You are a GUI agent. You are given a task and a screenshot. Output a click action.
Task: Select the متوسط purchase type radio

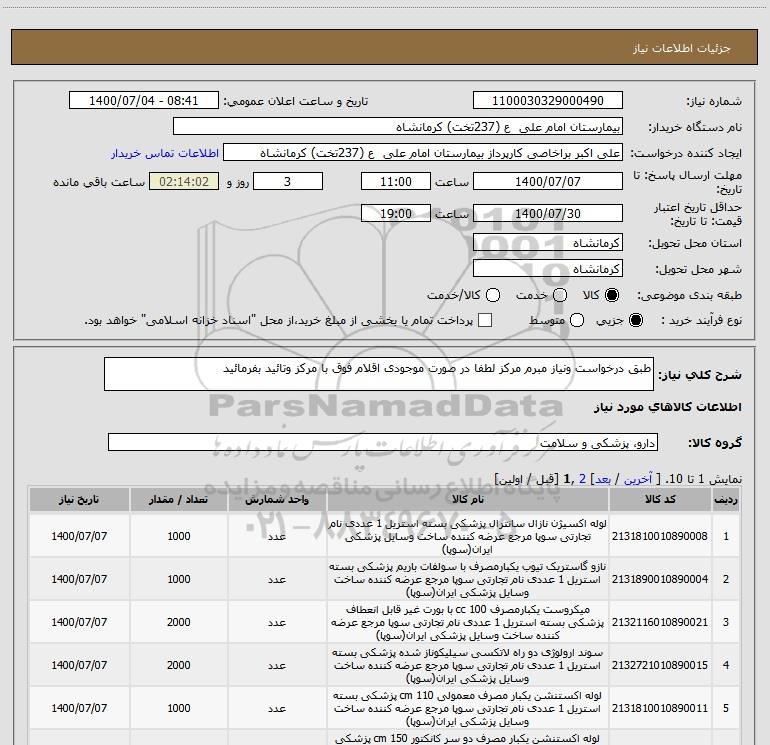pos(577,320)
